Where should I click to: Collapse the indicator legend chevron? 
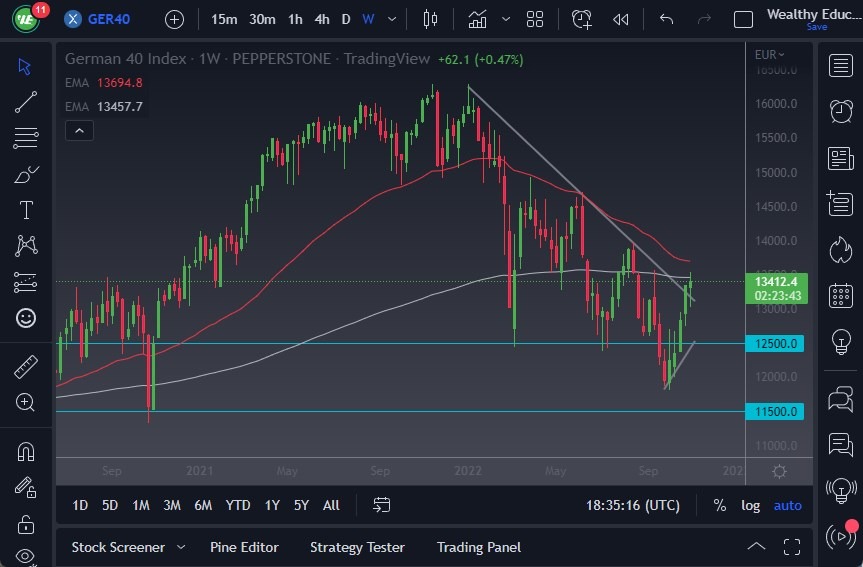point(79,130)
